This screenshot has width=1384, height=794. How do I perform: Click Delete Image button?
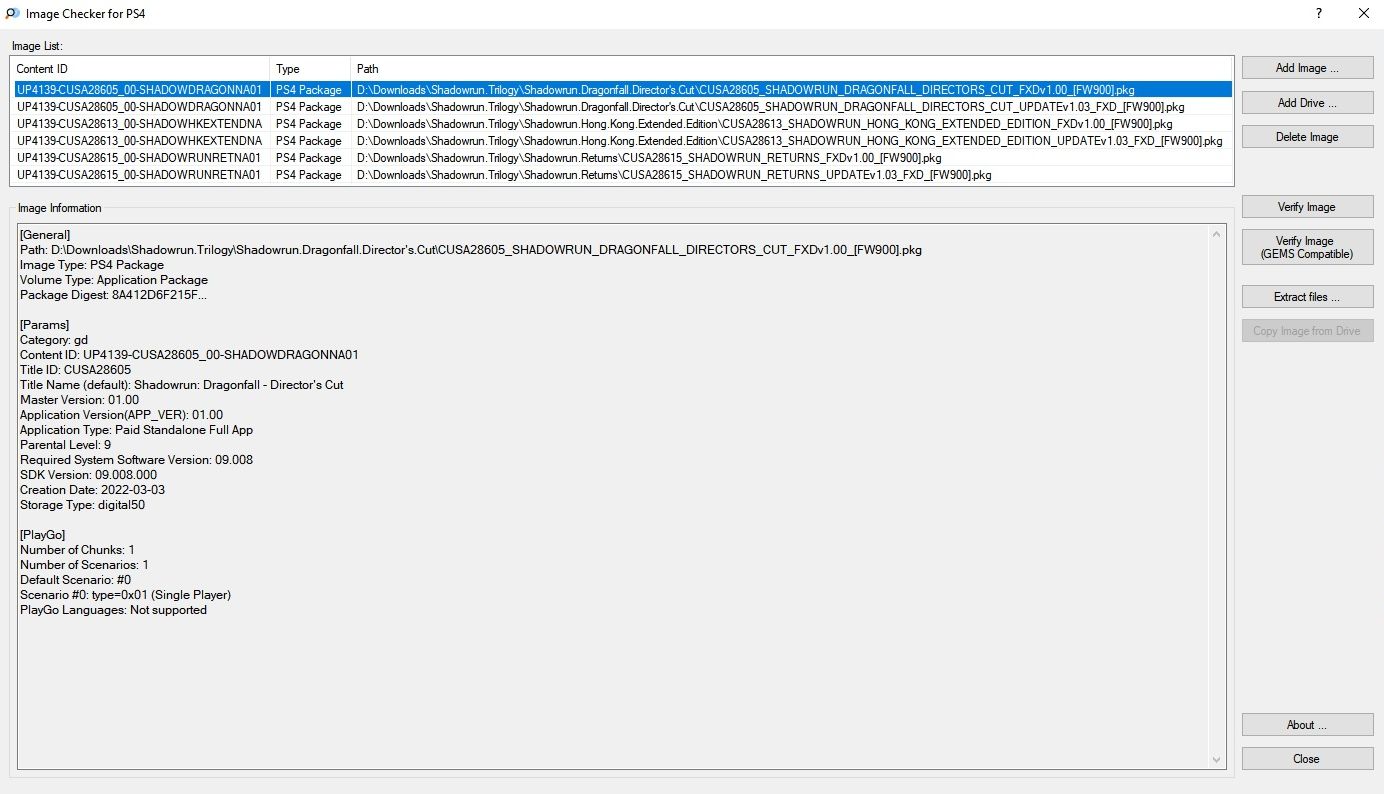pos(1307,137)
